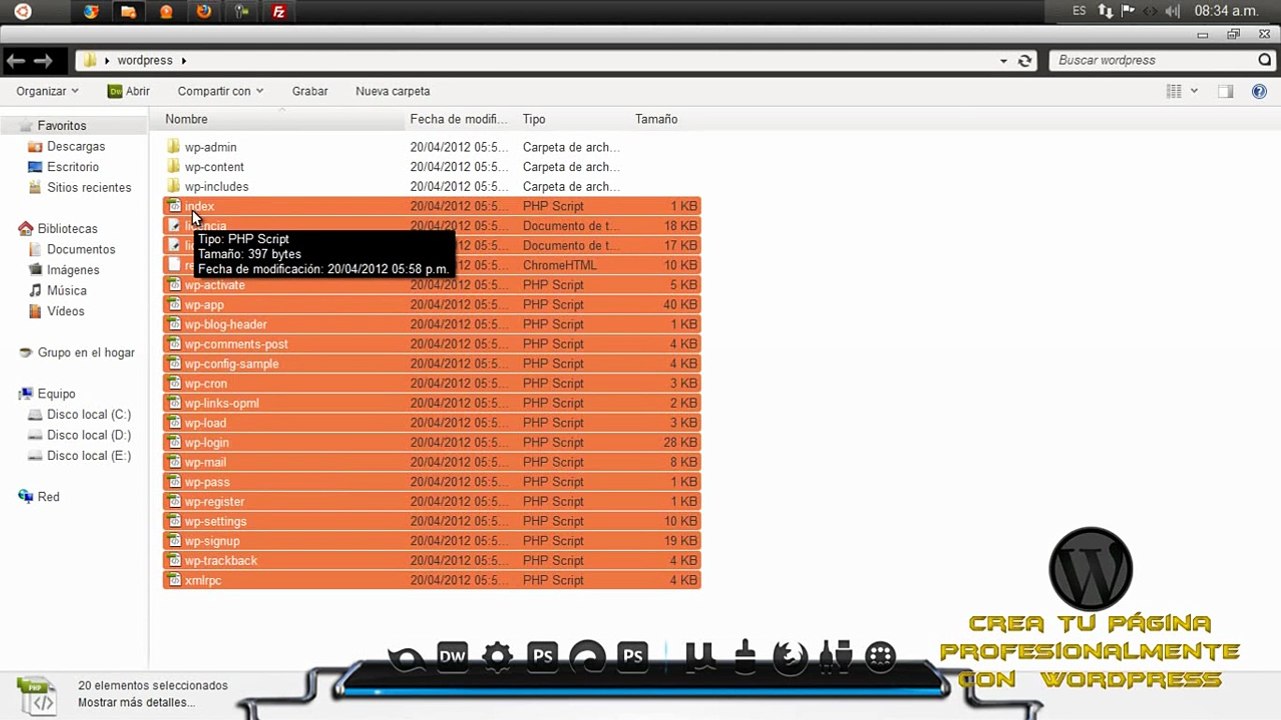Open the swirl icon in the dock

click(587, 657)
